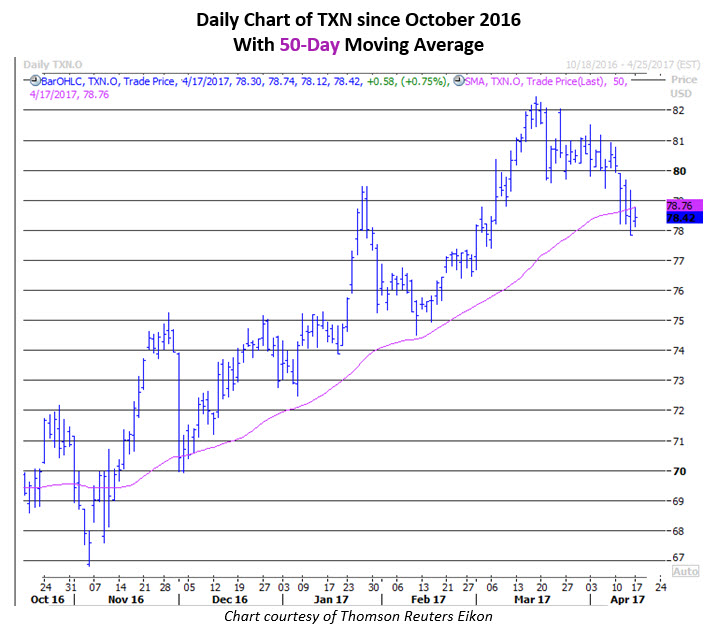Click the Dec 16 month label
Viewport: 711px width, 629px height.
230,600
